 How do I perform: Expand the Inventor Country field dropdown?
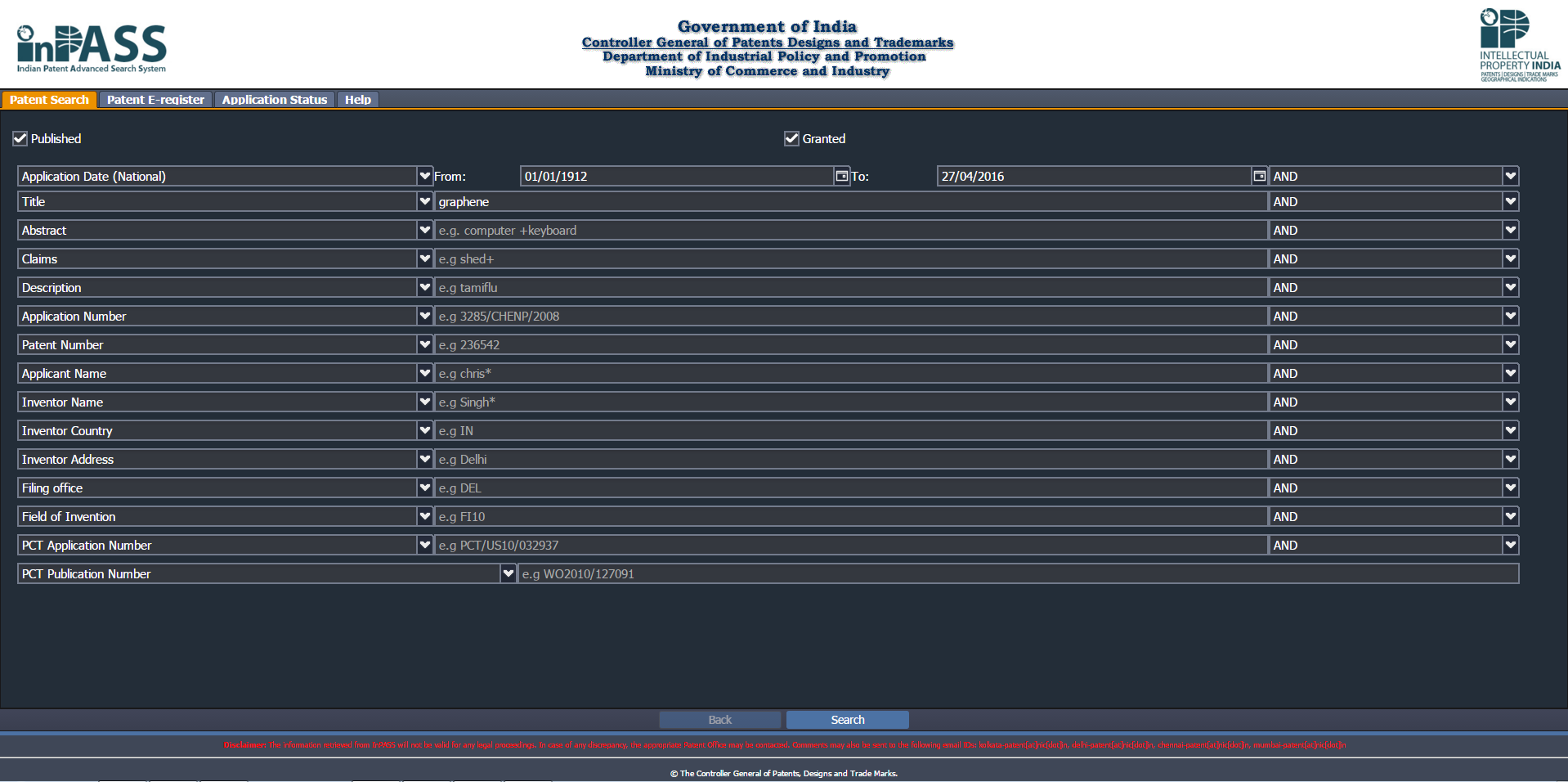[x=424, y=430]
